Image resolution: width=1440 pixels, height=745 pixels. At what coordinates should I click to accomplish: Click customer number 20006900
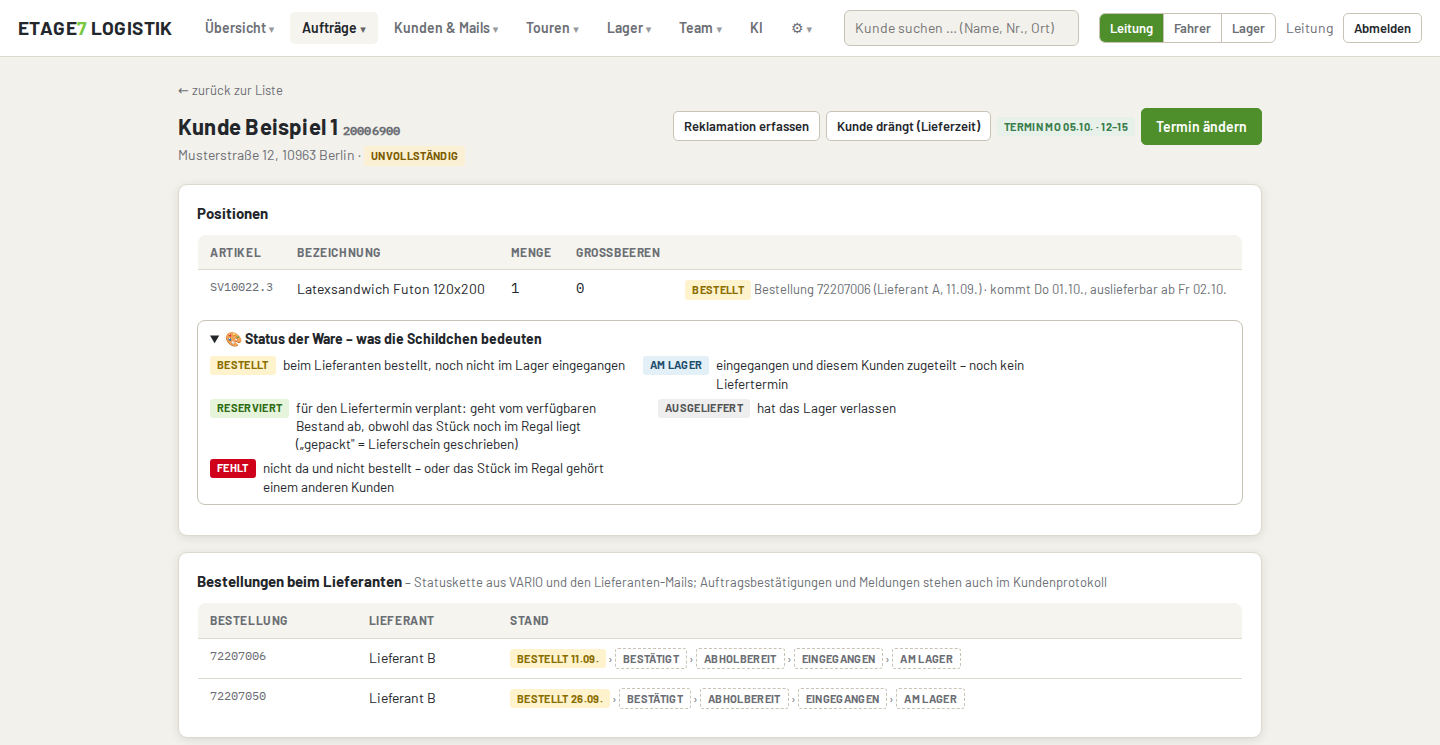pos(371,131)
